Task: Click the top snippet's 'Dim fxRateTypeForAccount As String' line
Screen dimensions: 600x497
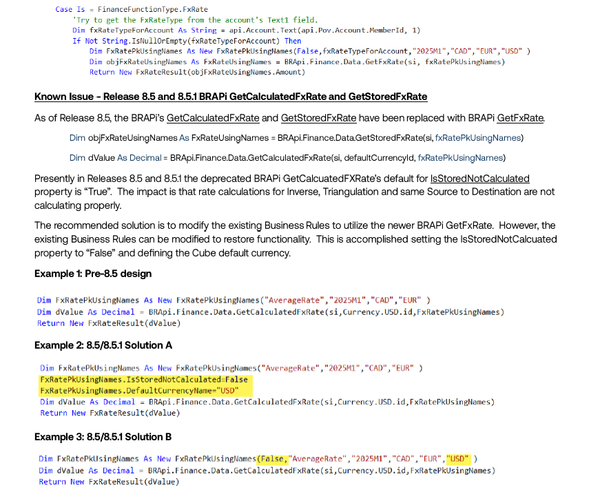Action: (246, 30)
